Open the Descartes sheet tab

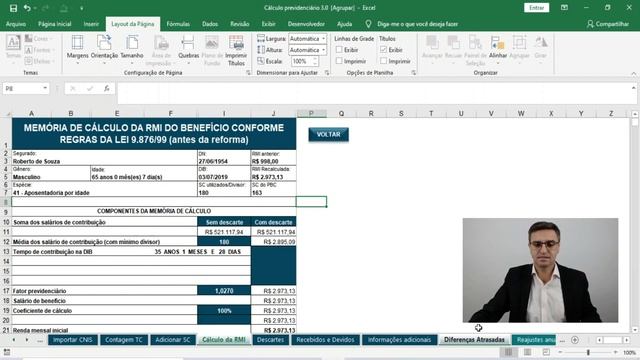click(x=271, y=340)
